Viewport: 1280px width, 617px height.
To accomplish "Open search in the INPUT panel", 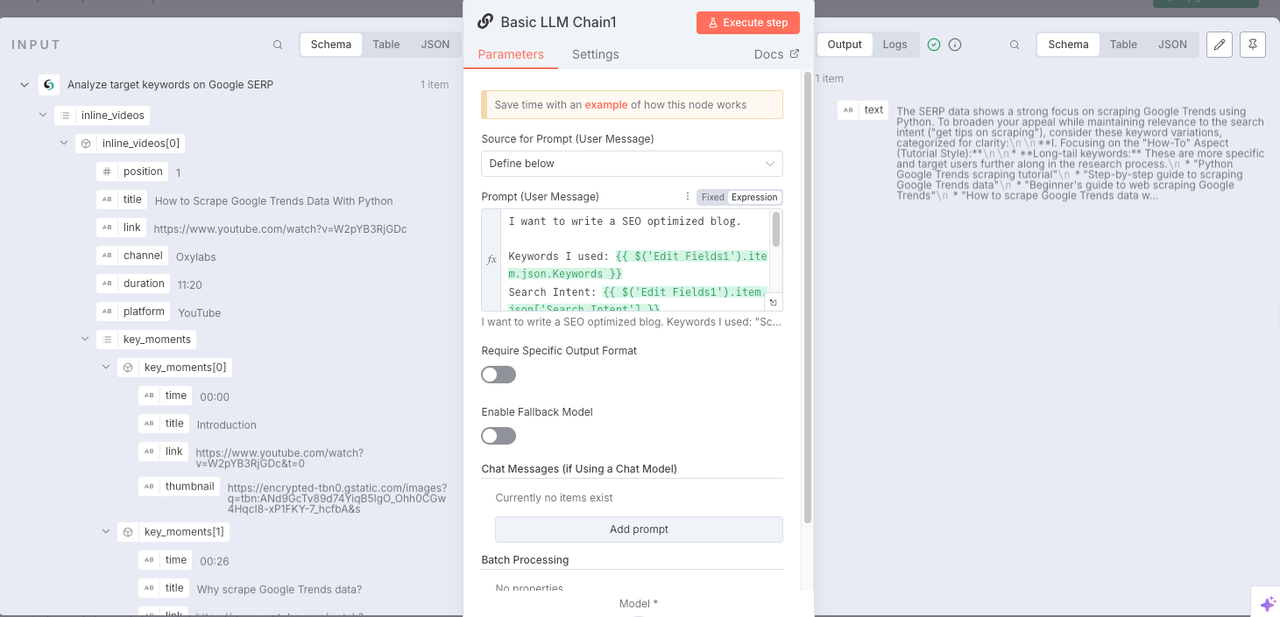I will click(278, 45).
